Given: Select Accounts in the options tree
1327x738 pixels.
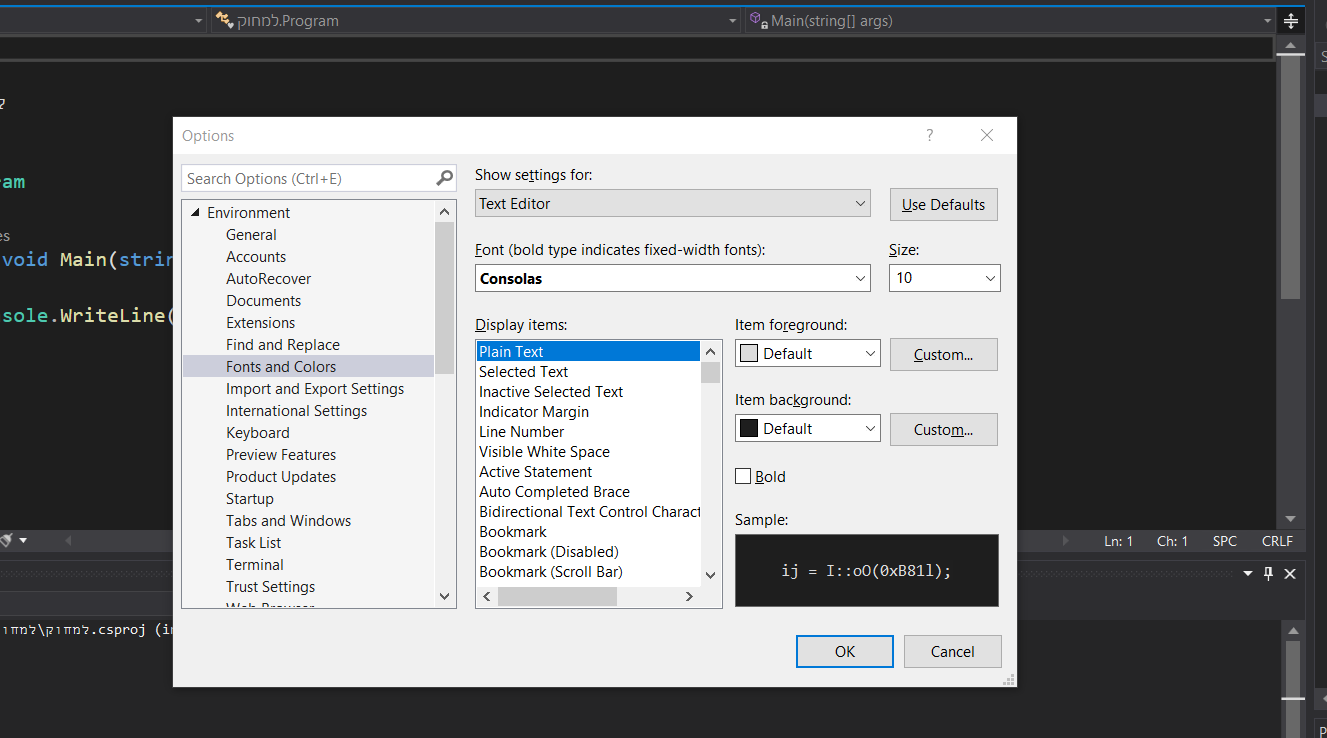Looking at the screenshot, I should tap(256, 256).
